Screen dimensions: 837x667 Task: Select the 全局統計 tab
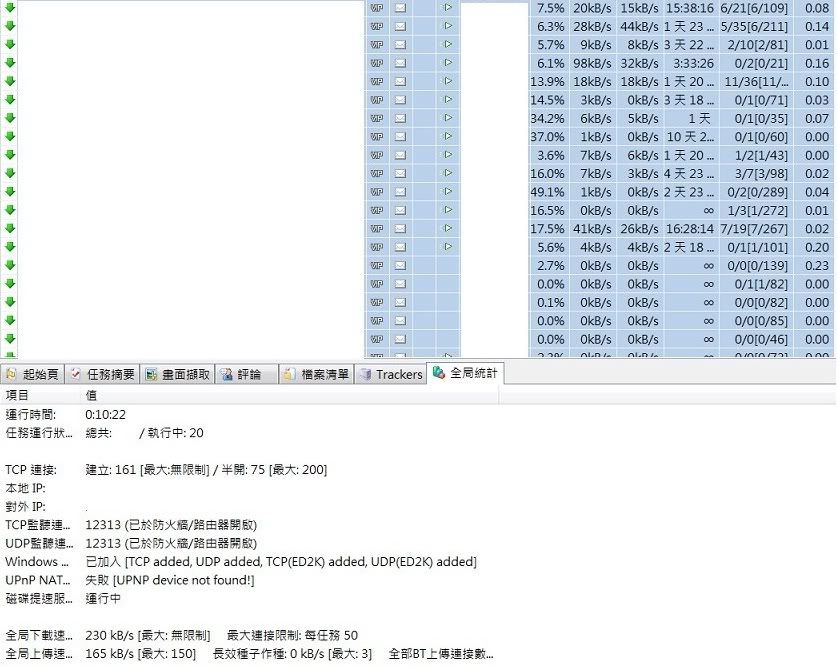466,374
